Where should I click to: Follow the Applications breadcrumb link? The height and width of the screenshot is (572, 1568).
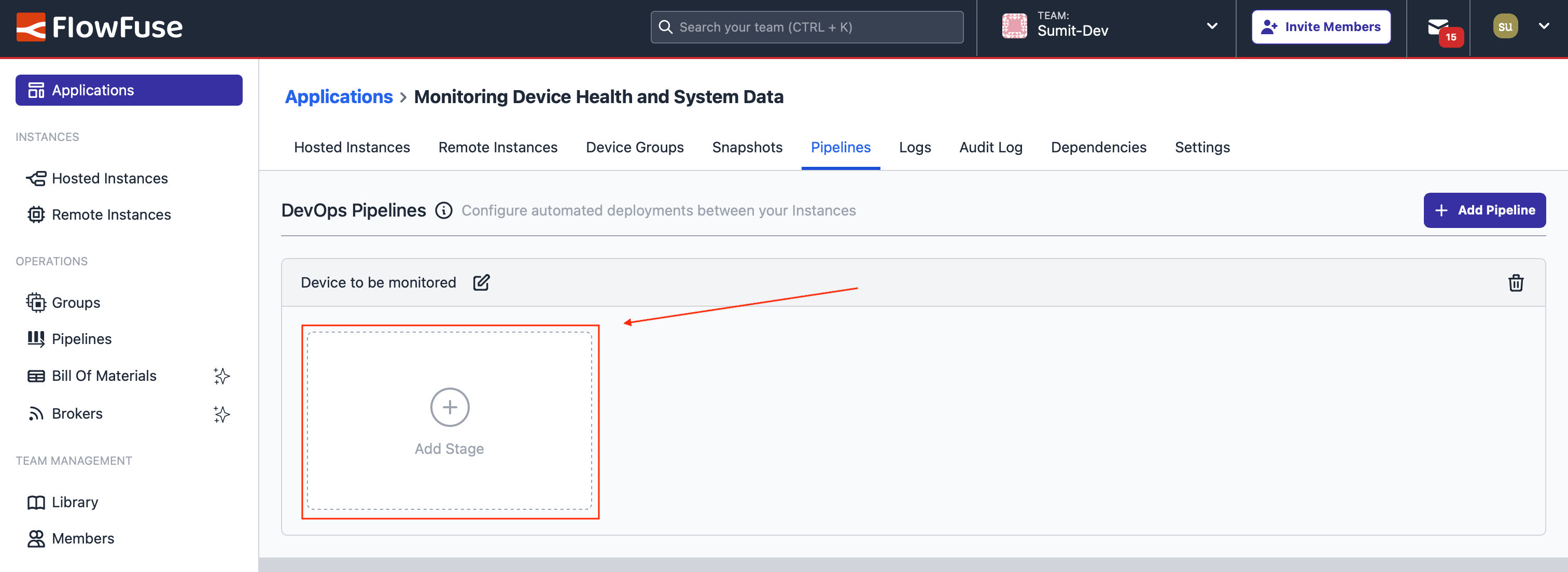(339, 97)
